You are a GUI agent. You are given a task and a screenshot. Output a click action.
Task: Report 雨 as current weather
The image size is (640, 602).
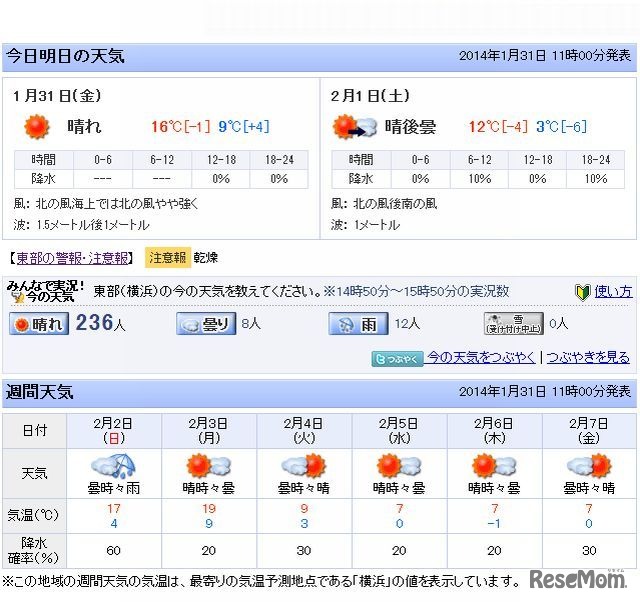point(358,324)
